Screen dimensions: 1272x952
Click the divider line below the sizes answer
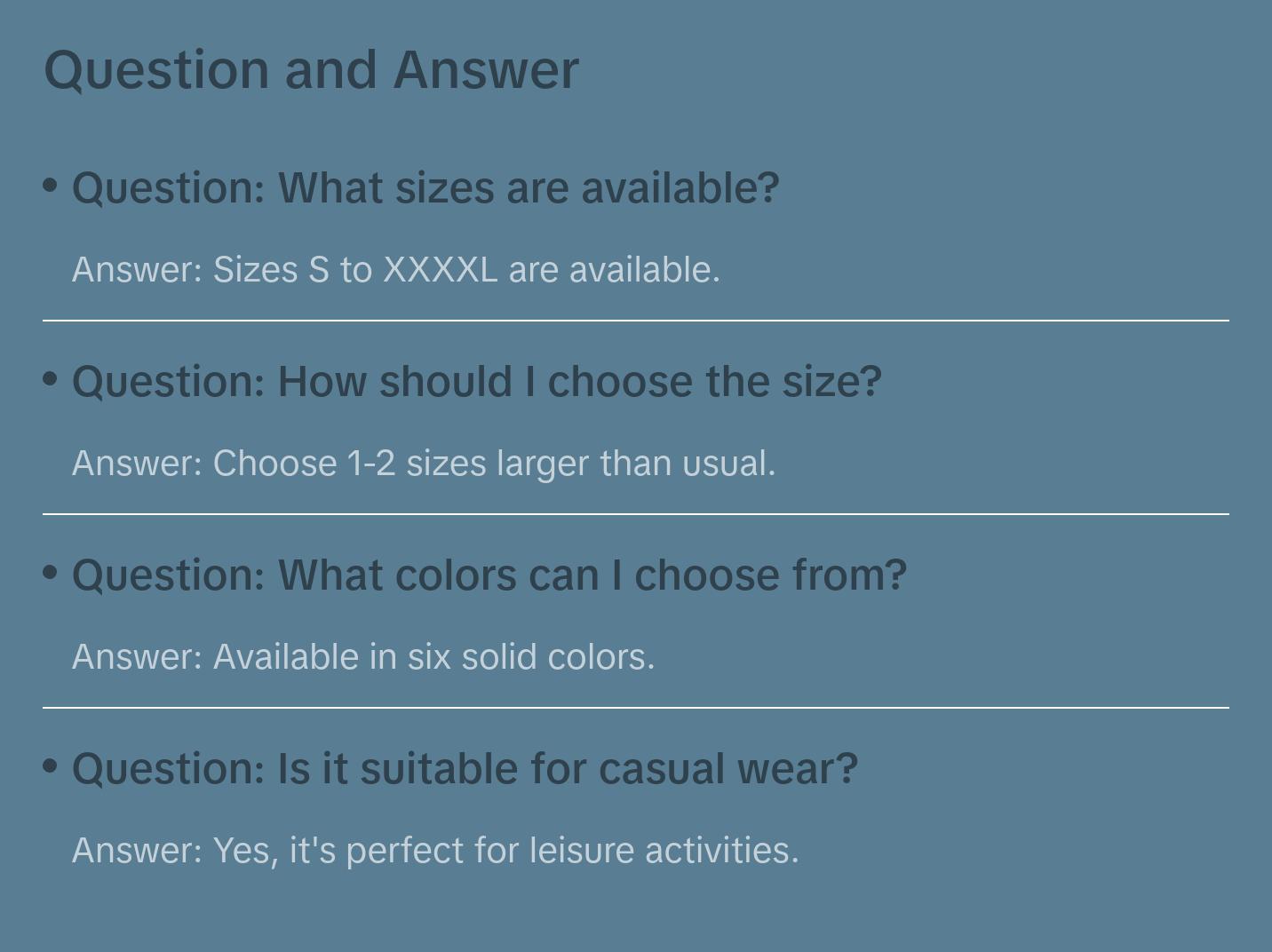(x=636, y=321)
